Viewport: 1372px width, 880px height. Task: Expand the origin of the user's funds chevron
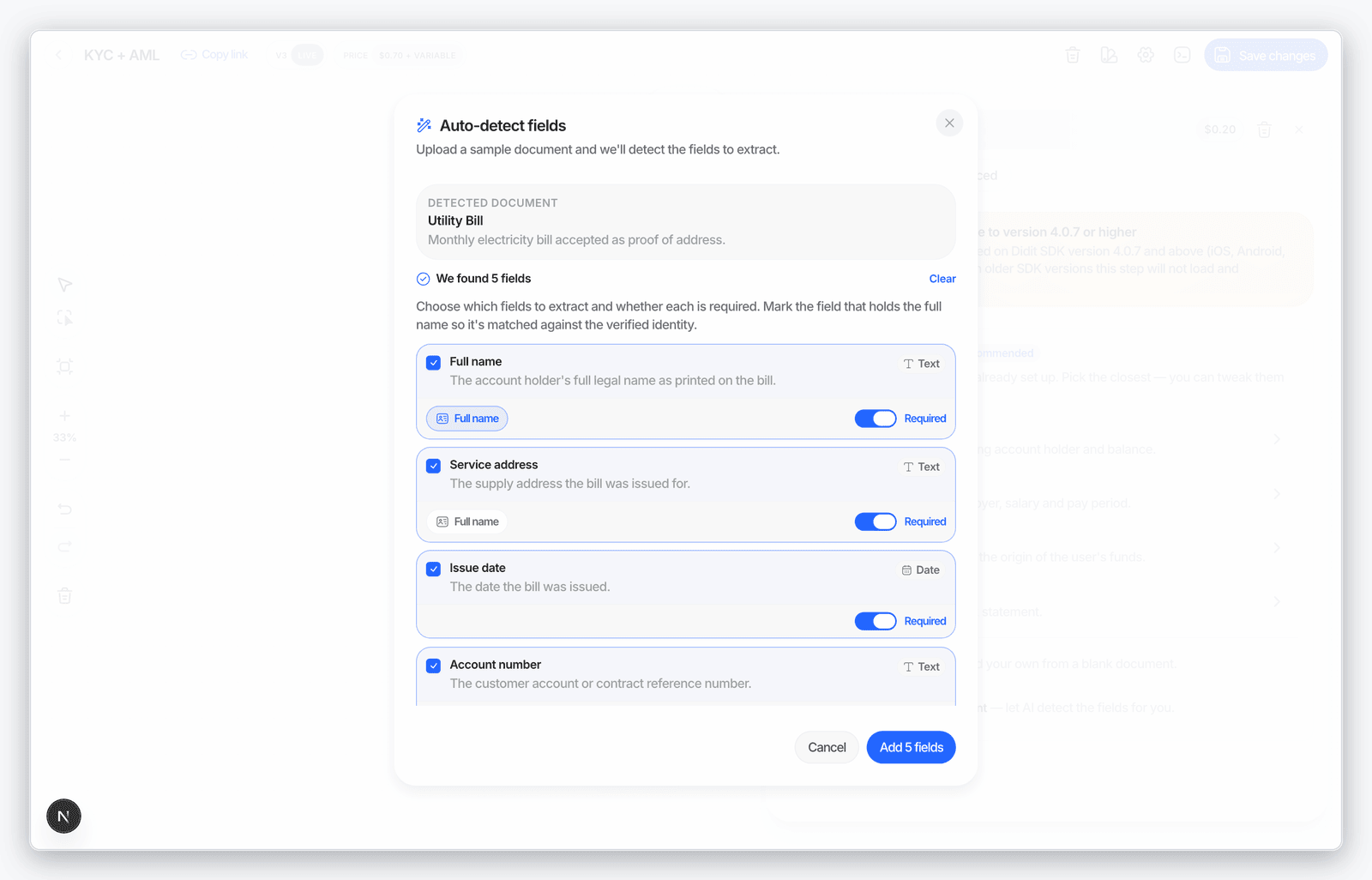[1277, 548]
